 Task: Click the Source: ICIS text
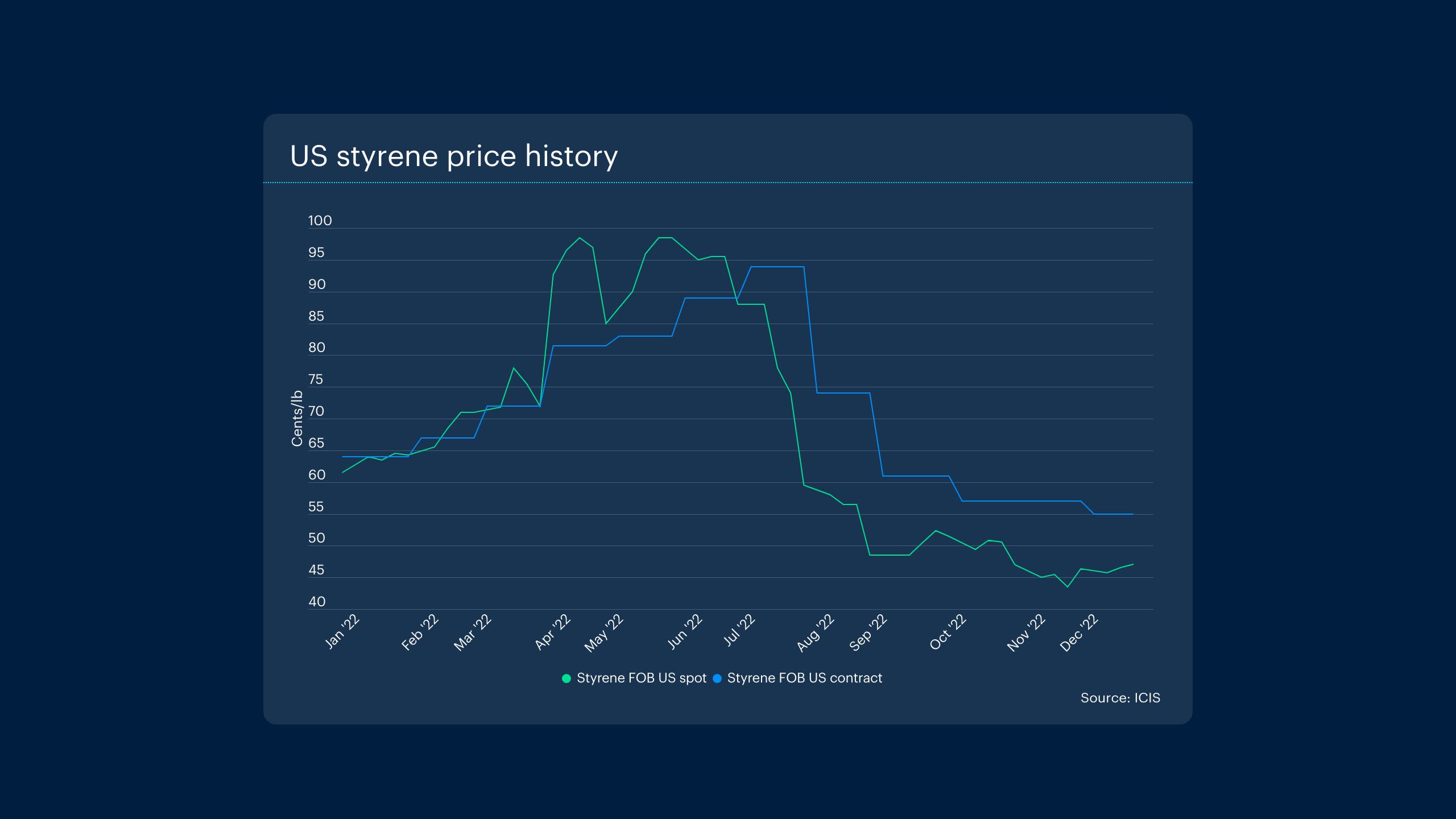point(1120,698)
